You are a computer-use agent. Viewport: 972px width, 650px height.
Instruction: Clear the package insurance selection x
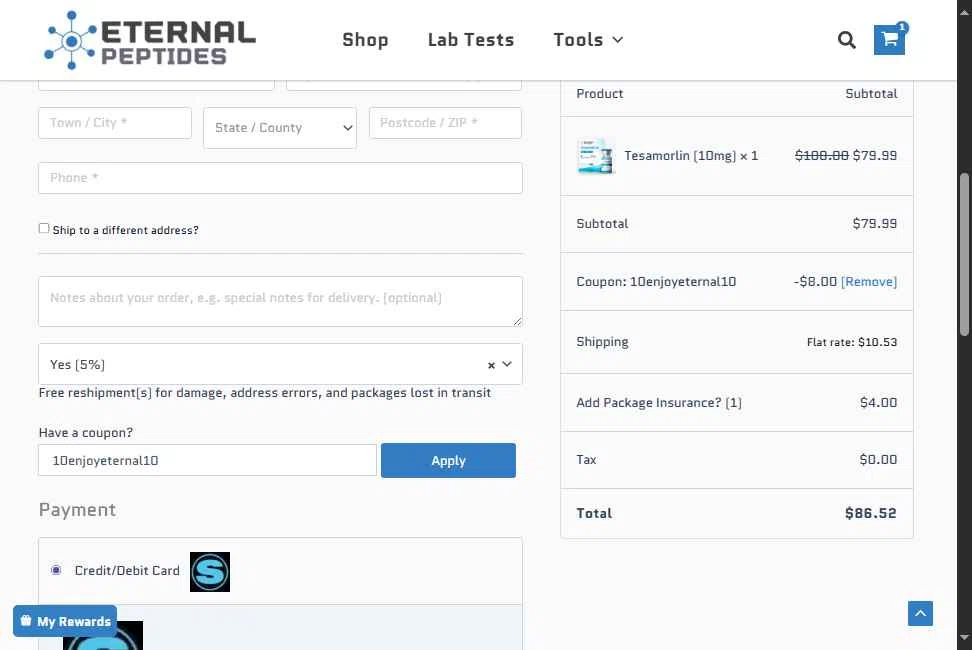(491, 365)
